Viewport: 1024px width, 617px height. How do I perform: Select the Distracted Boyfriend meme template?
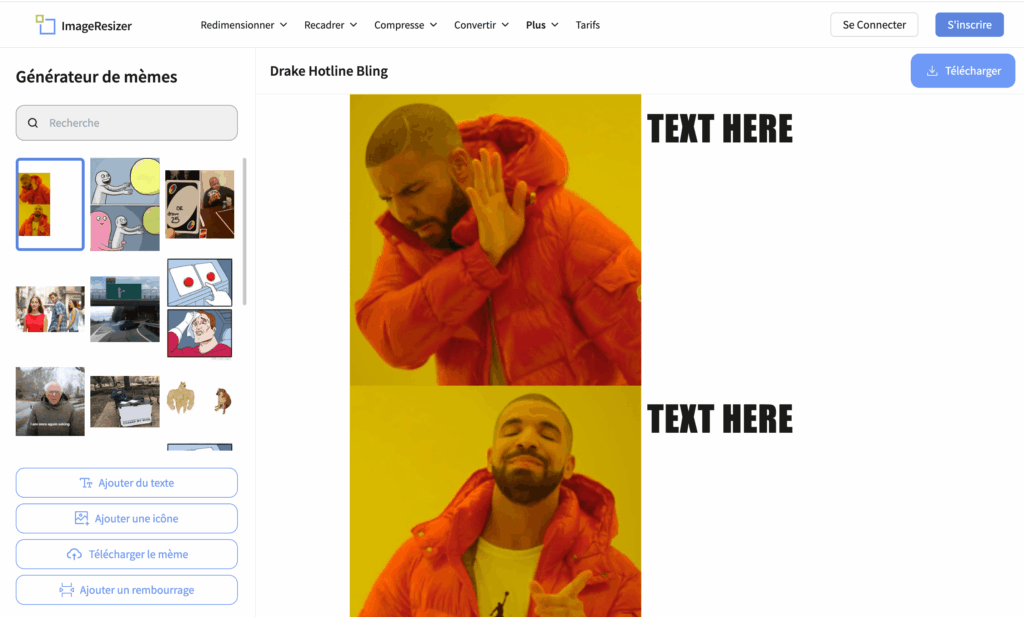tap(50, 309)
